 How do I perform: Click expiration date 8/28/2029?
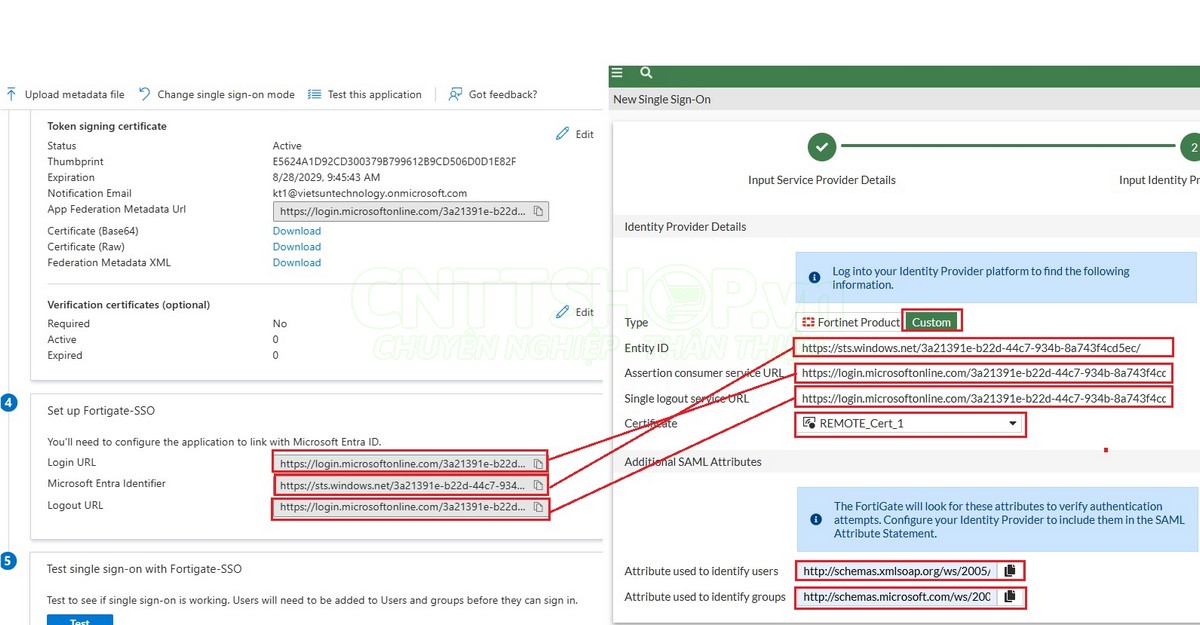pyautogui.click(x=326, y=178)
